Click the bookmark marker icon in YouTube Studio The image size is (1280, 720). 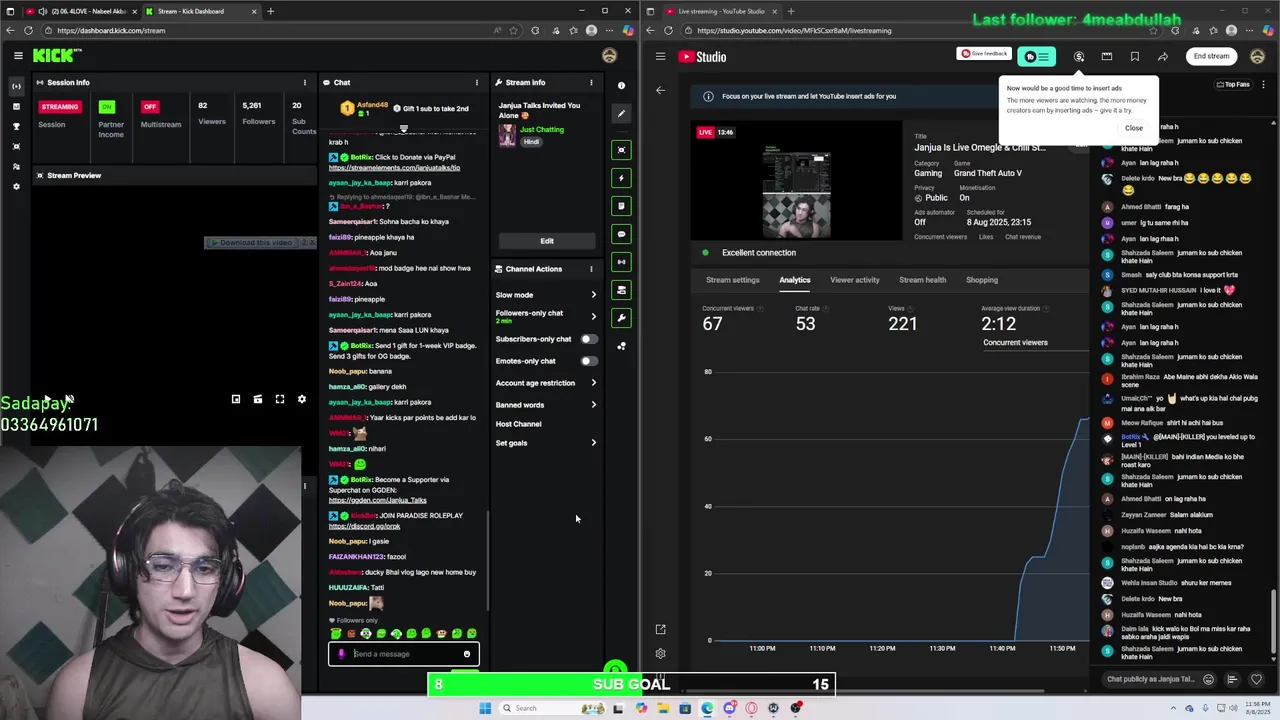[1135, 57]
